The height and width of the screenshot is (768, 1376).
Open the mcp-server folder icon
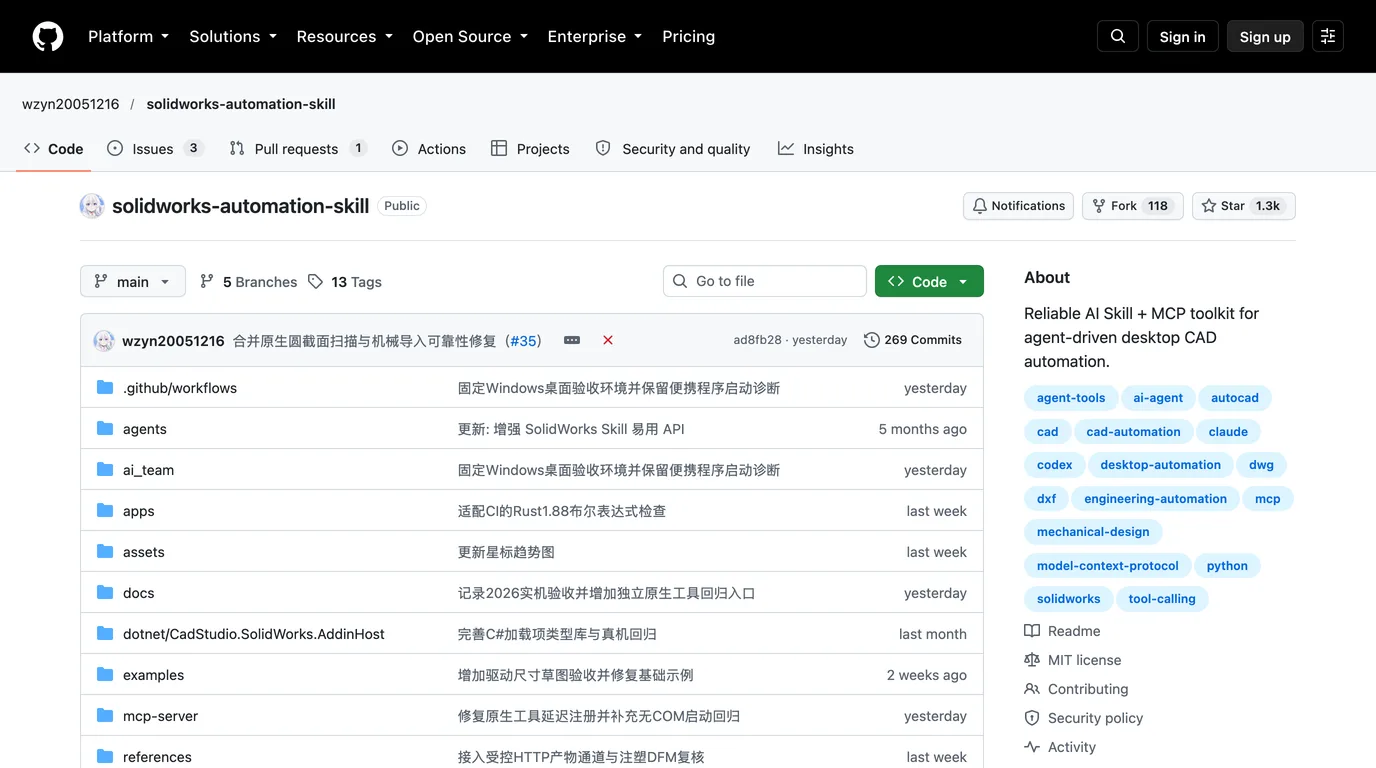(105, 716)
